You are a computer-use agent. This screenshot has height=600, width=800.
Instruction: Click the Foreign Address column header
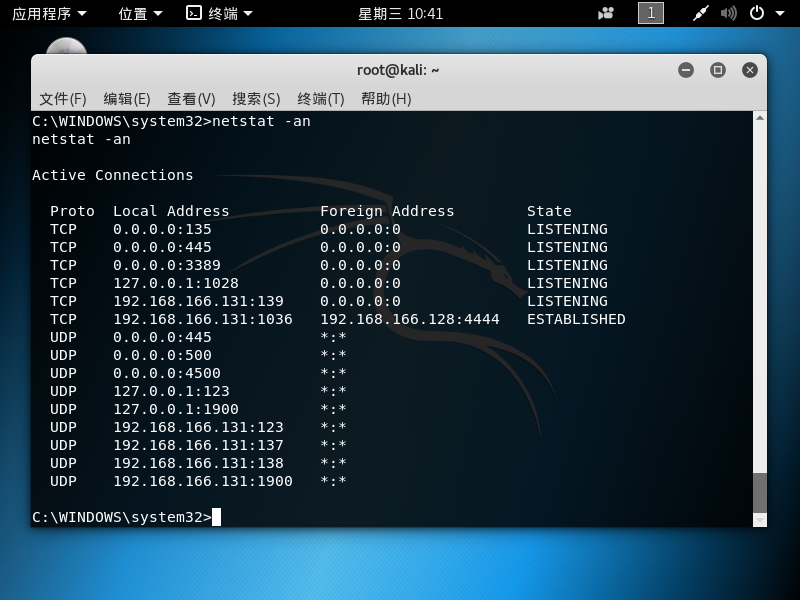point(387,211)
